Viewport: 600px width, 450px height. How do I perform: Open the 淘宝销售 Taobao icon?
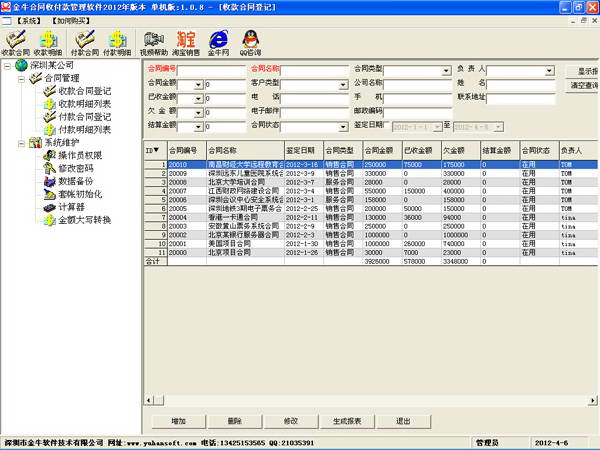pos(186,43)
